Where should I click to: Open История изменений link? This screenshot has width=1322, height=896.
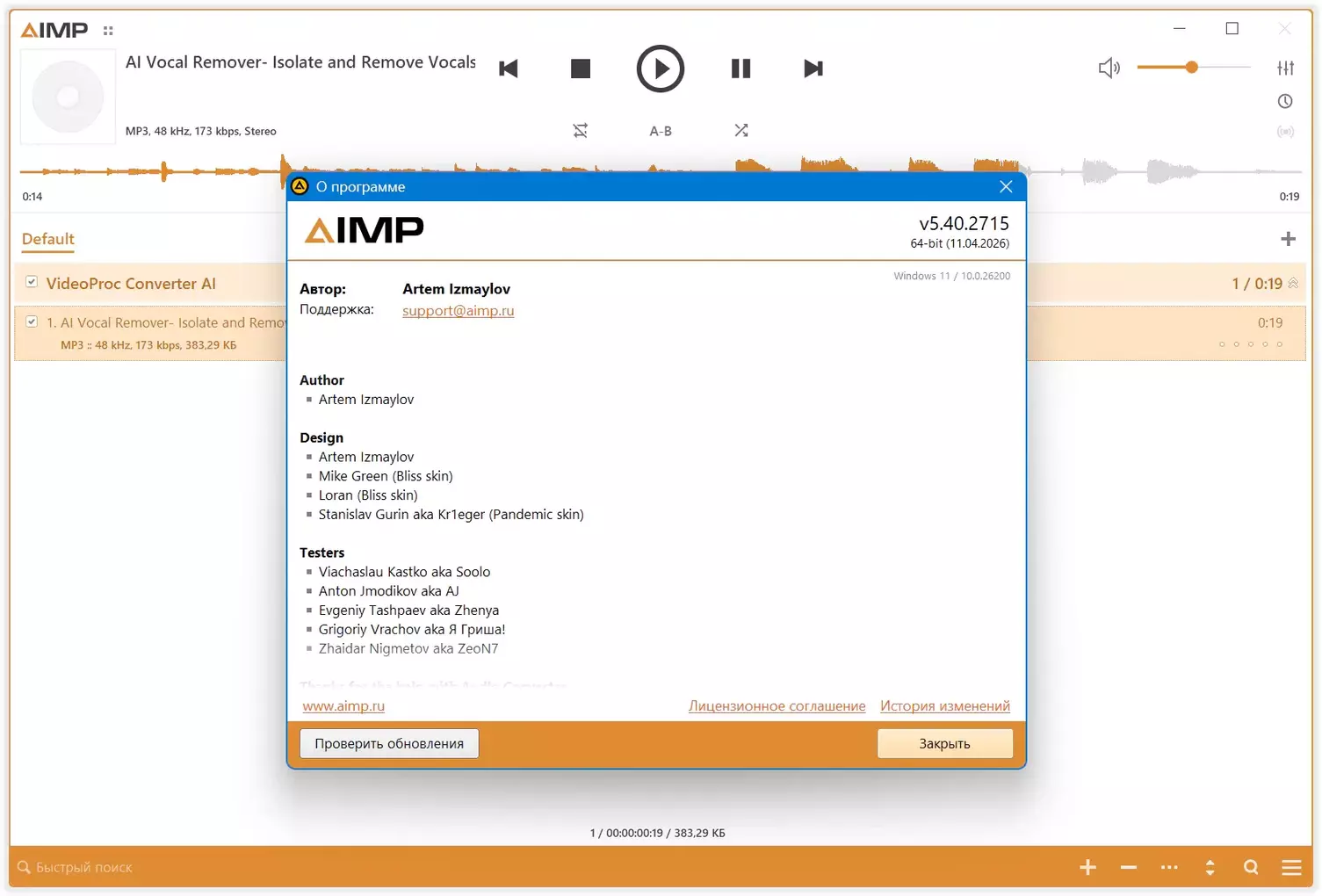coord(945,706)
